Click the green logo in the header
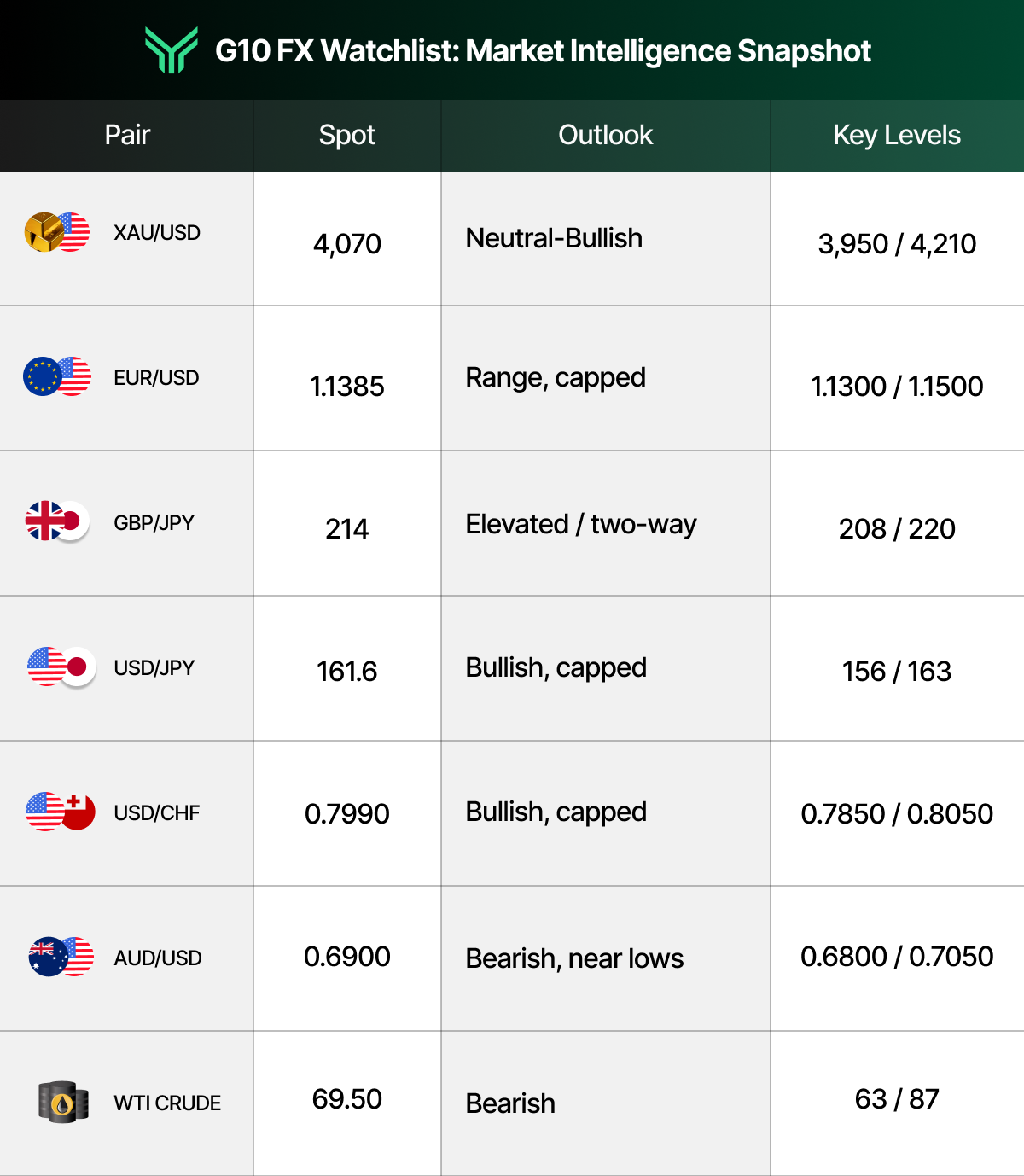The height and width of the screenshot is (1176, 1024). [x=172, y=50]
